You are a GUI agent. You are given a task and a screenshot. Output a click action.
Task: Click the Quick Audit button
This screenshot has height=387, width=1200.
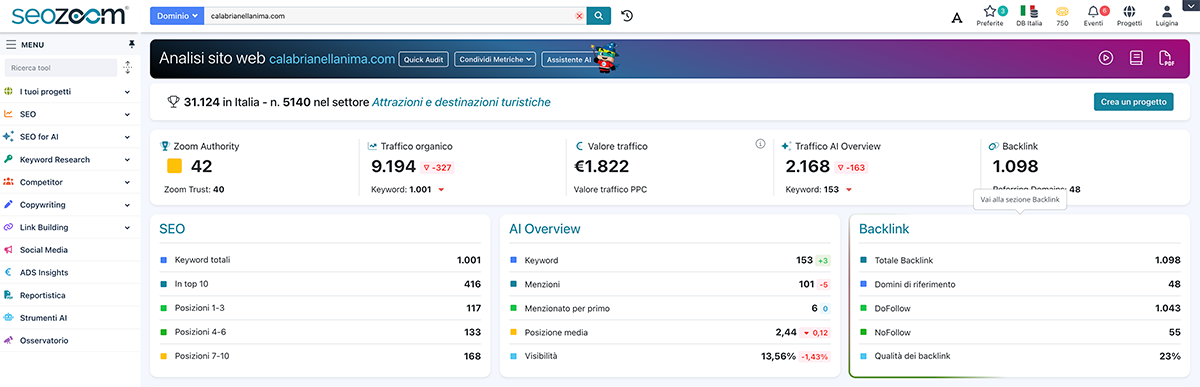pyautogui.click(x=424, y=59)
